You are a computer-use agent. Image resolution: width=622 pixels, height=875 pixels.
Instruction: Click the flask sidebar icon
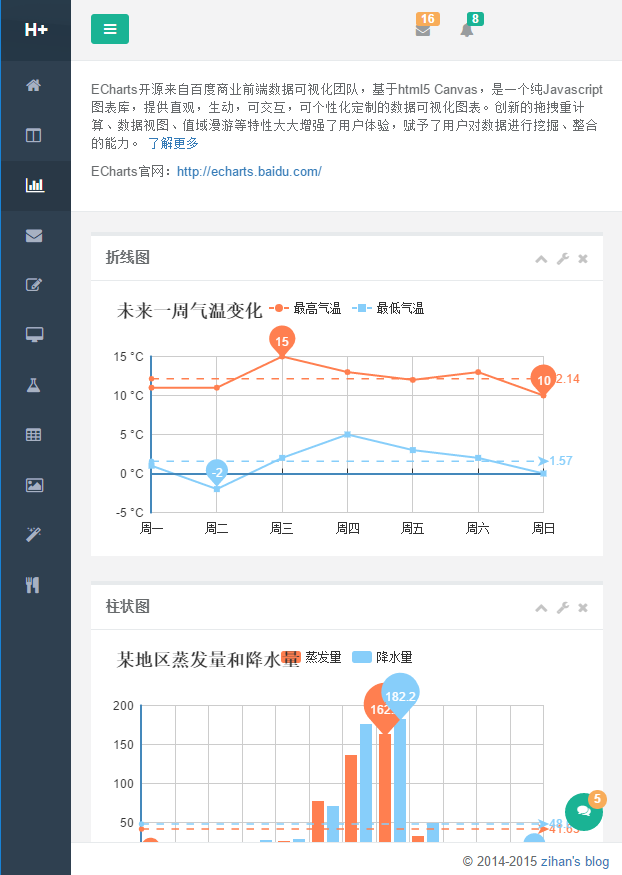click(34, 385)
